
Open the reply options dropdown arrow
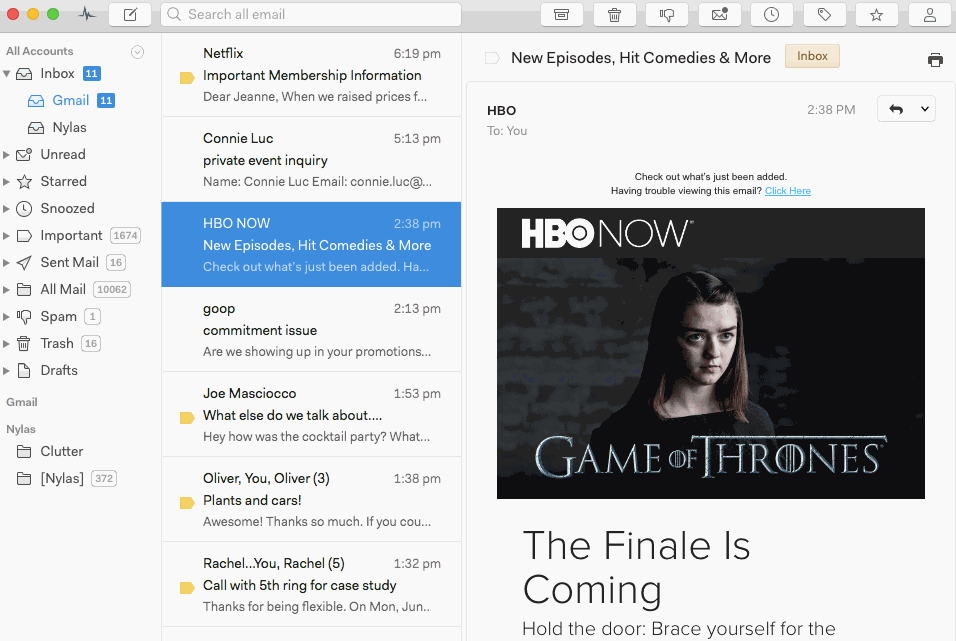click(x=924, y=109)
